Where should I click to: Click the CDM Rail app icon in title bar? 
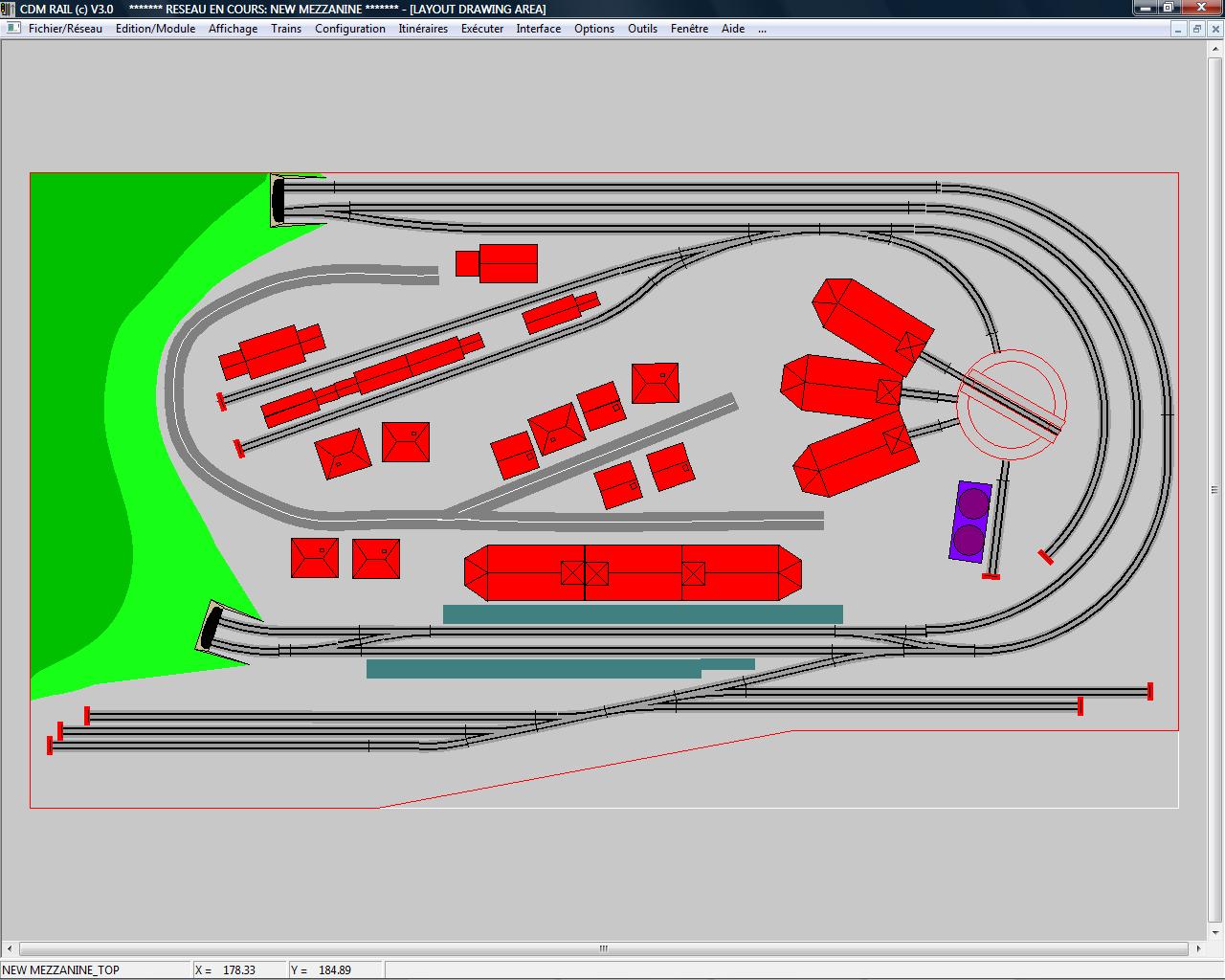click(9, 9)
